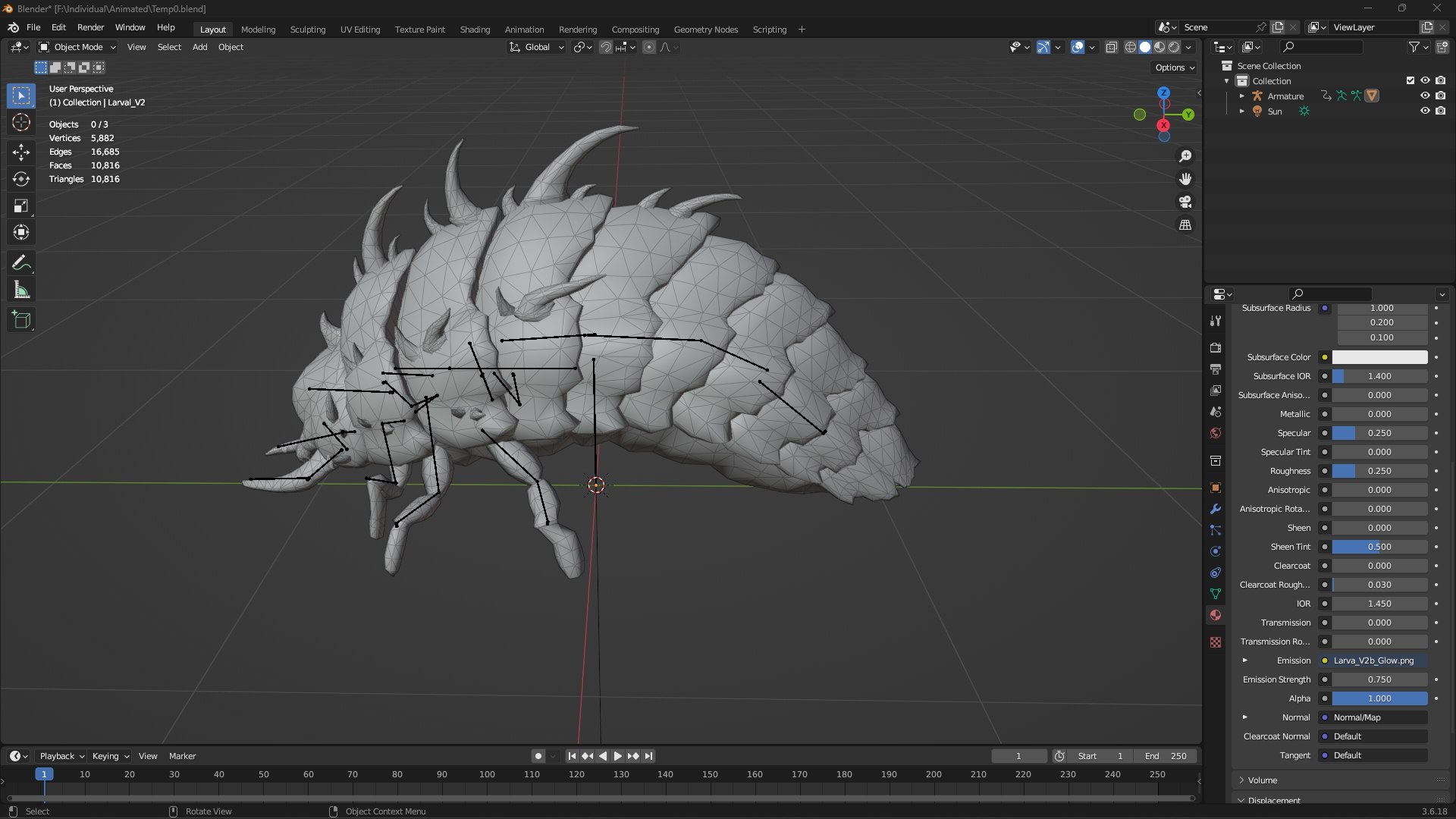Click the current frame field
The image size is (1456, 819).
[x=1018, y=756]
